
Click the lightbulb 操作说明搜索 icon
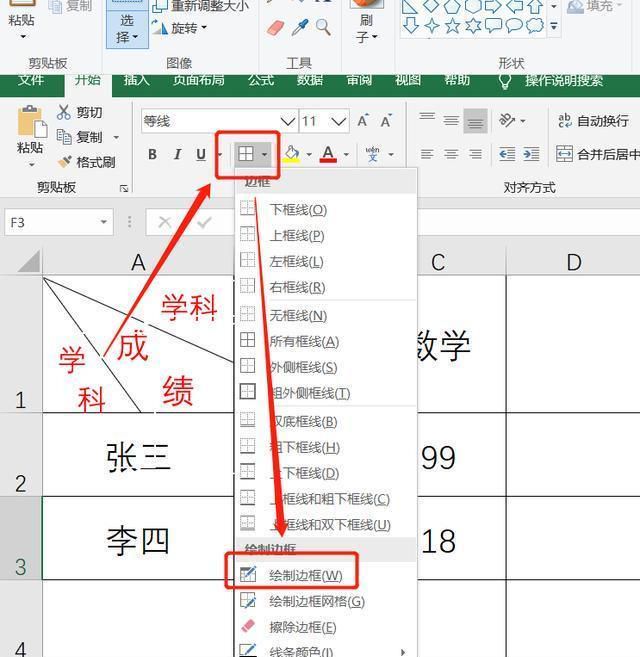pos(505,80)
